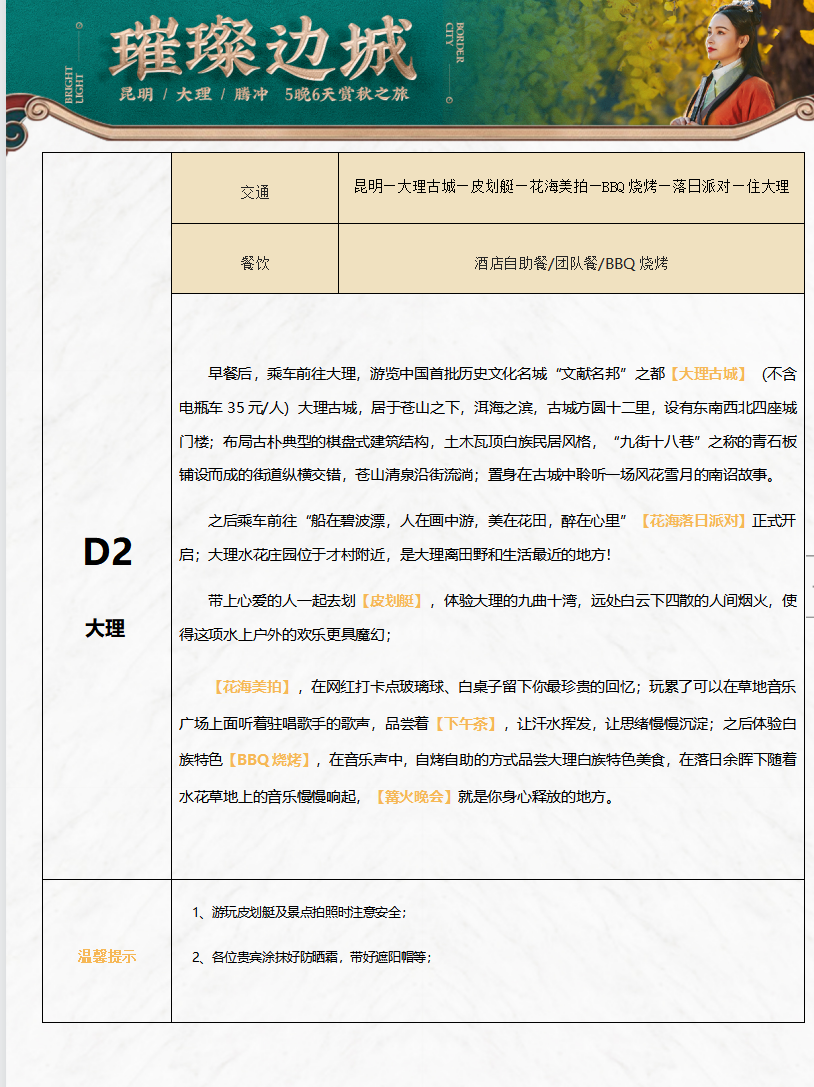Click the route text starting with 昆明一大理古城

point(571,186)
